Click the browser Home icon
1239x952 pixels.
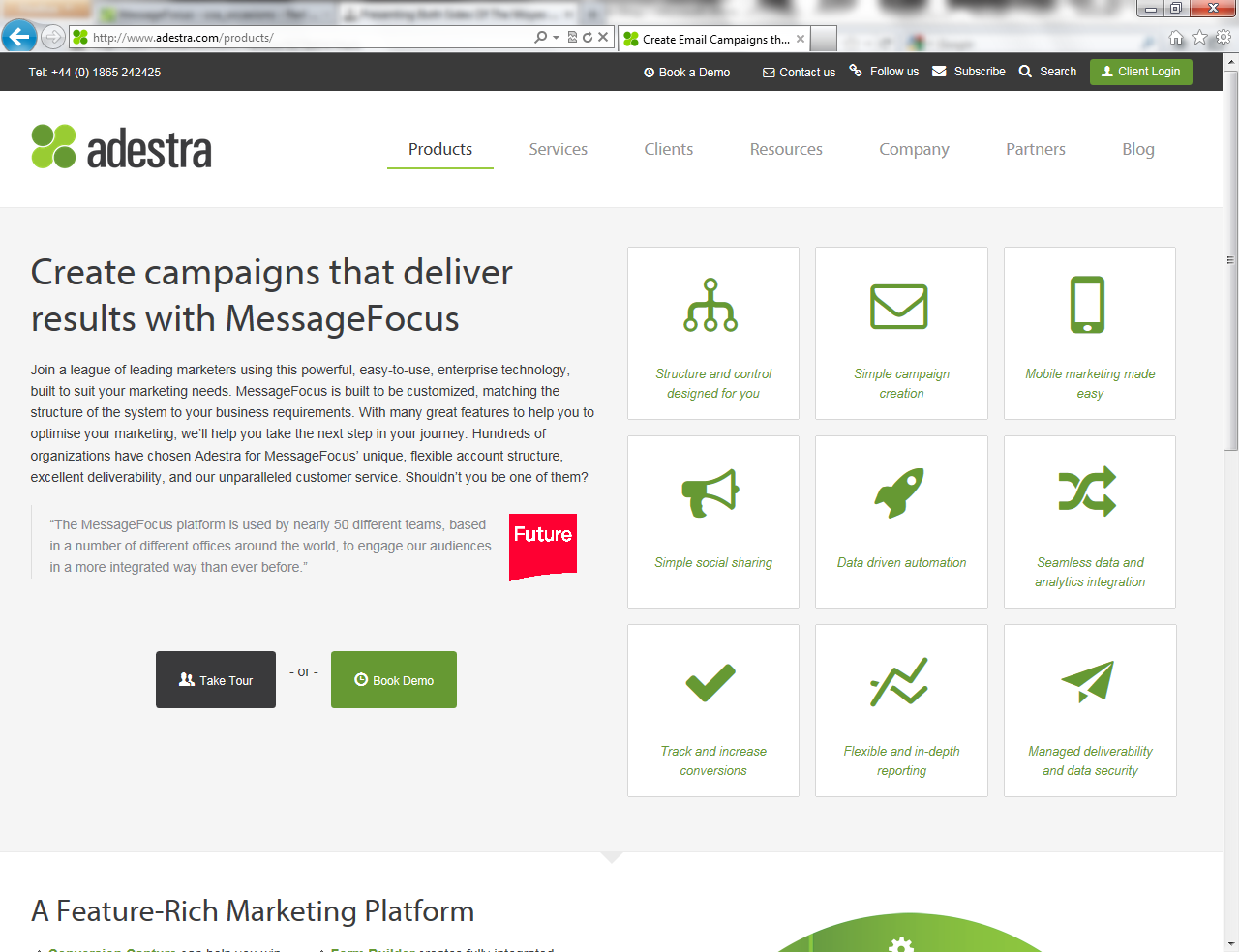[1176, 38]
